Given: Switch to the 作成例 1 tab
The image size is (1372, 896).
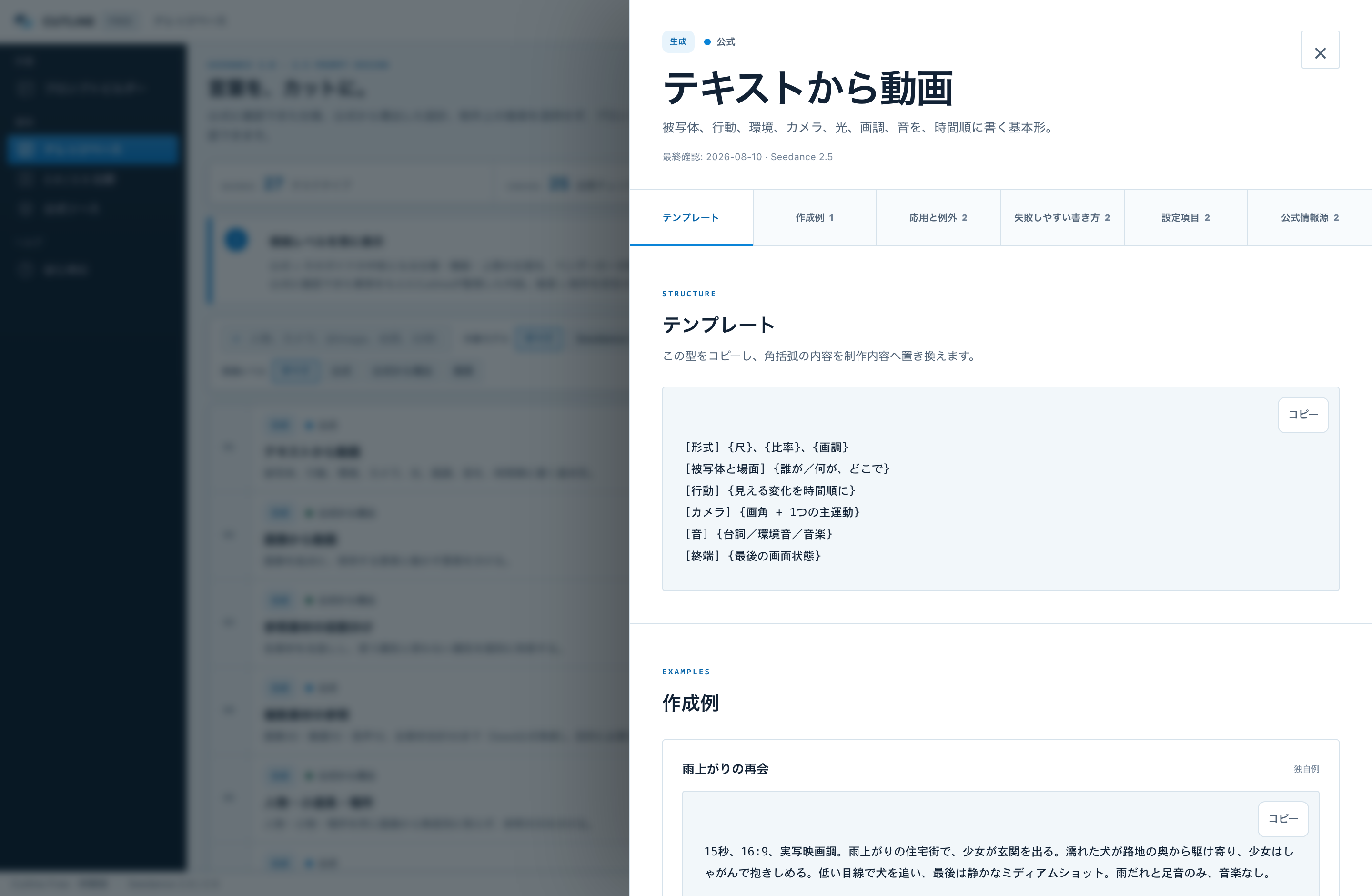Looking at the screenshot, I should coord(815,217).
